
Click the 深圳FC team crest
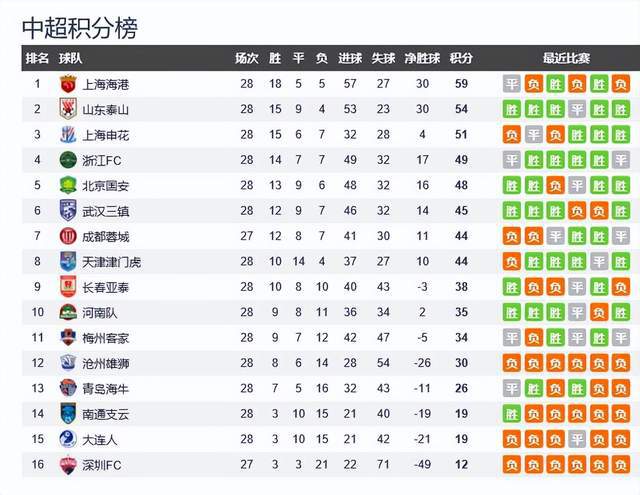[x=68, y=465]
